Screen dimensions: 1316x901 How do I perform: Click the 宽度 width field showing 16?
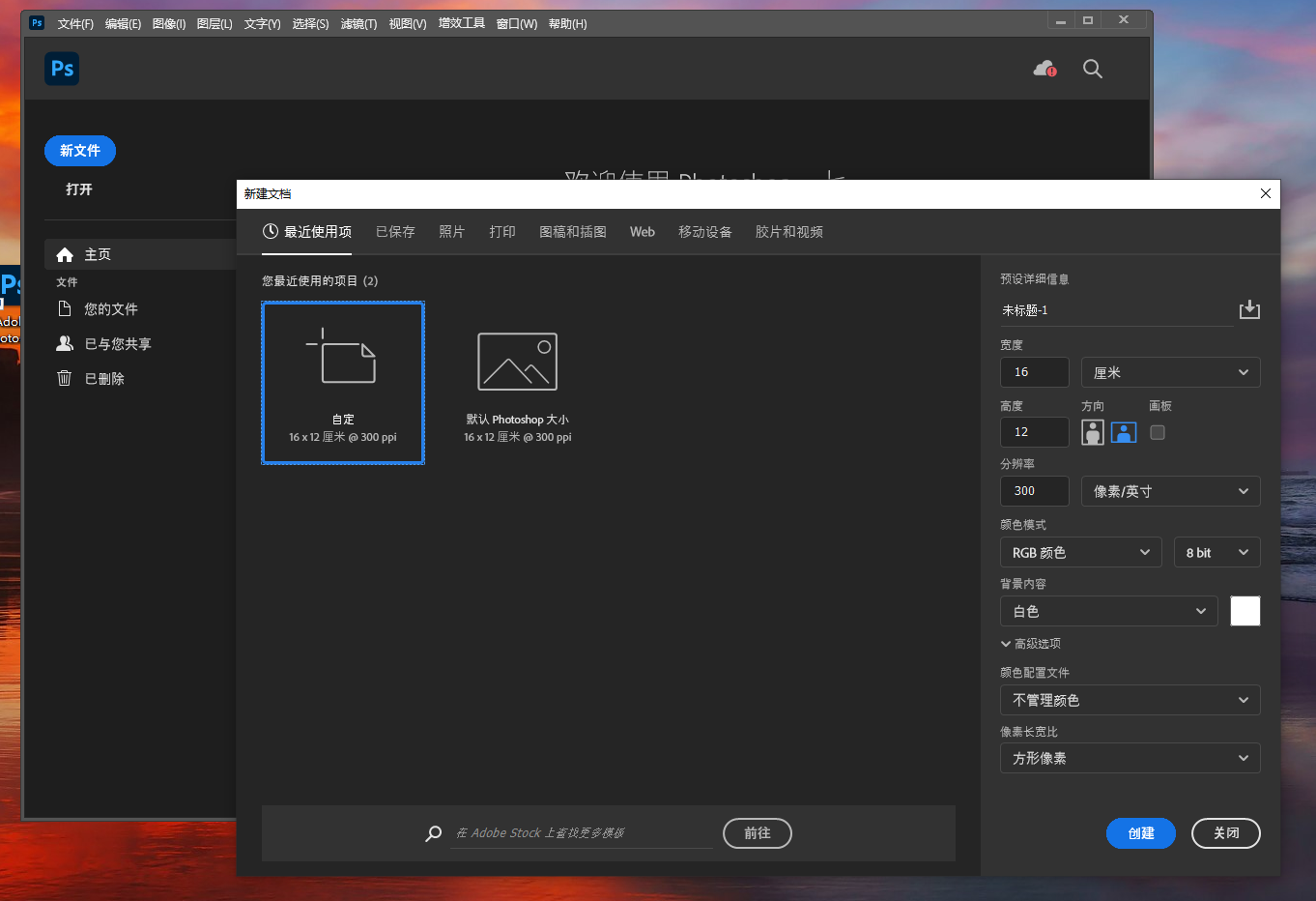click(x=1035, y=372)
